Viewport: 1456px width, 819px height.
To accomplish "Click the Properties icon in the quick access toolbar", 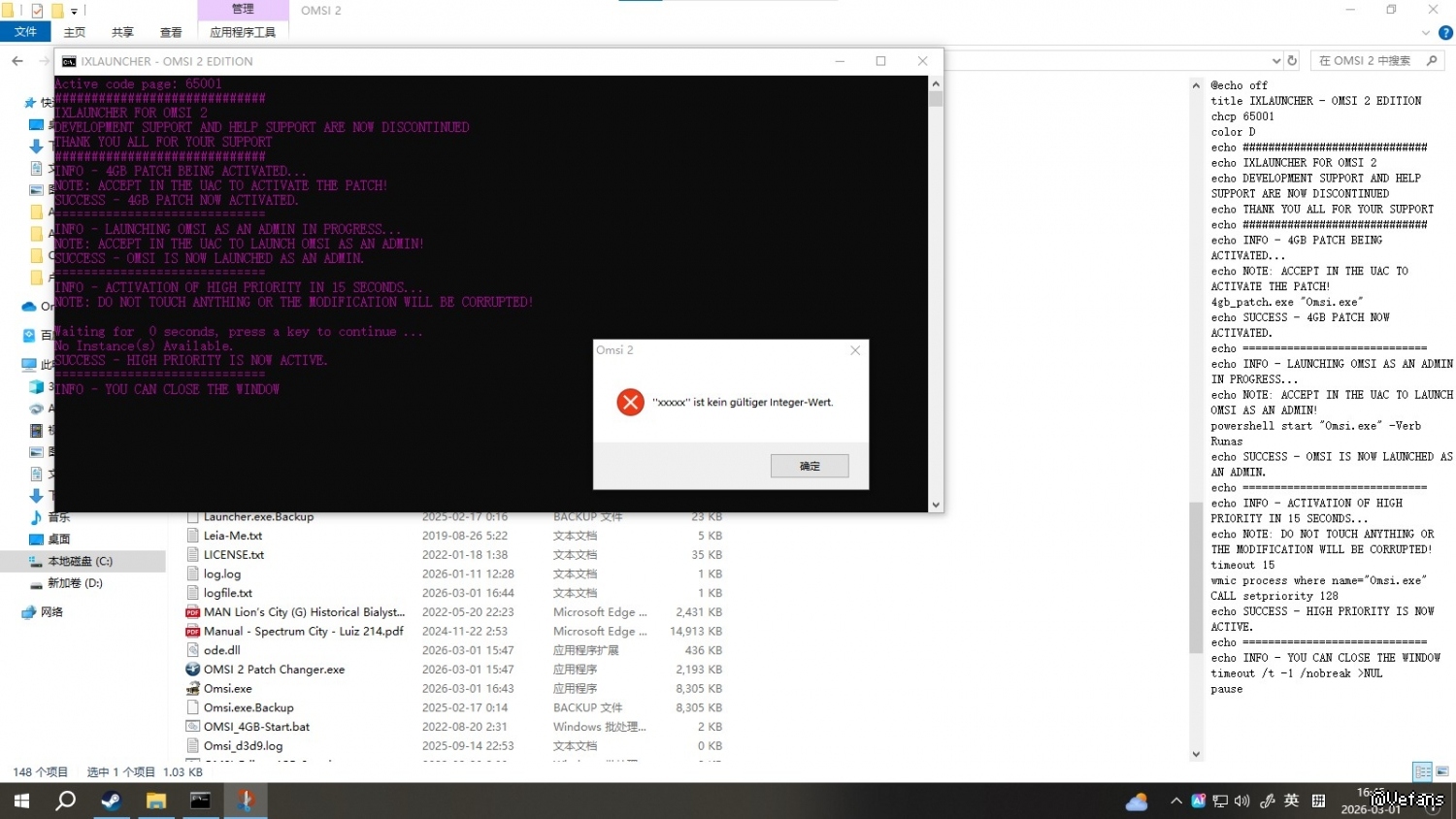I will click(x=37, y=11).
